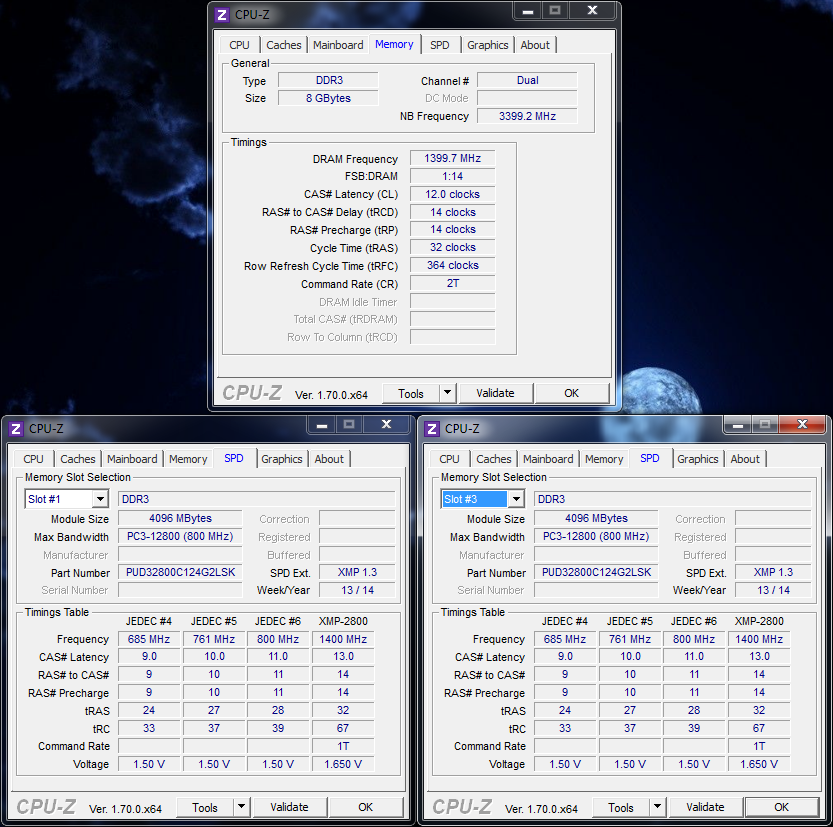
Task: Open Graphics tab in Slot #1 window
Action: (x=282, y=459)
